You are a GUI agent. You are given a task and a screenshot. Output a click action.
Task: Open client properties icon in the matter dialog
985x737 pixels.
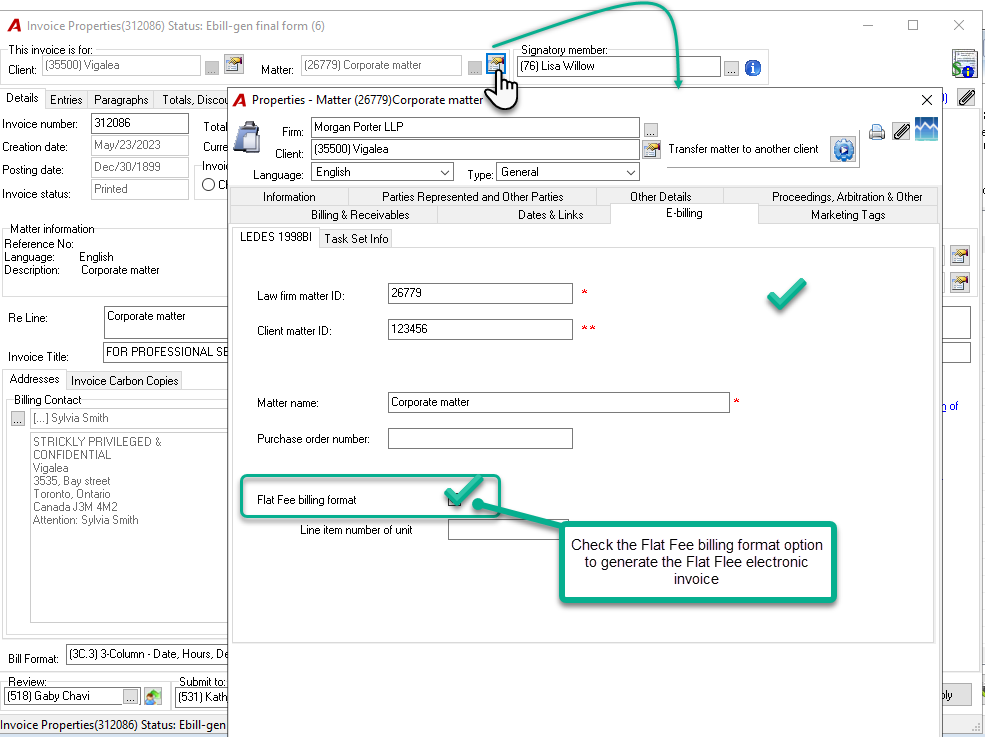(651, 150)
